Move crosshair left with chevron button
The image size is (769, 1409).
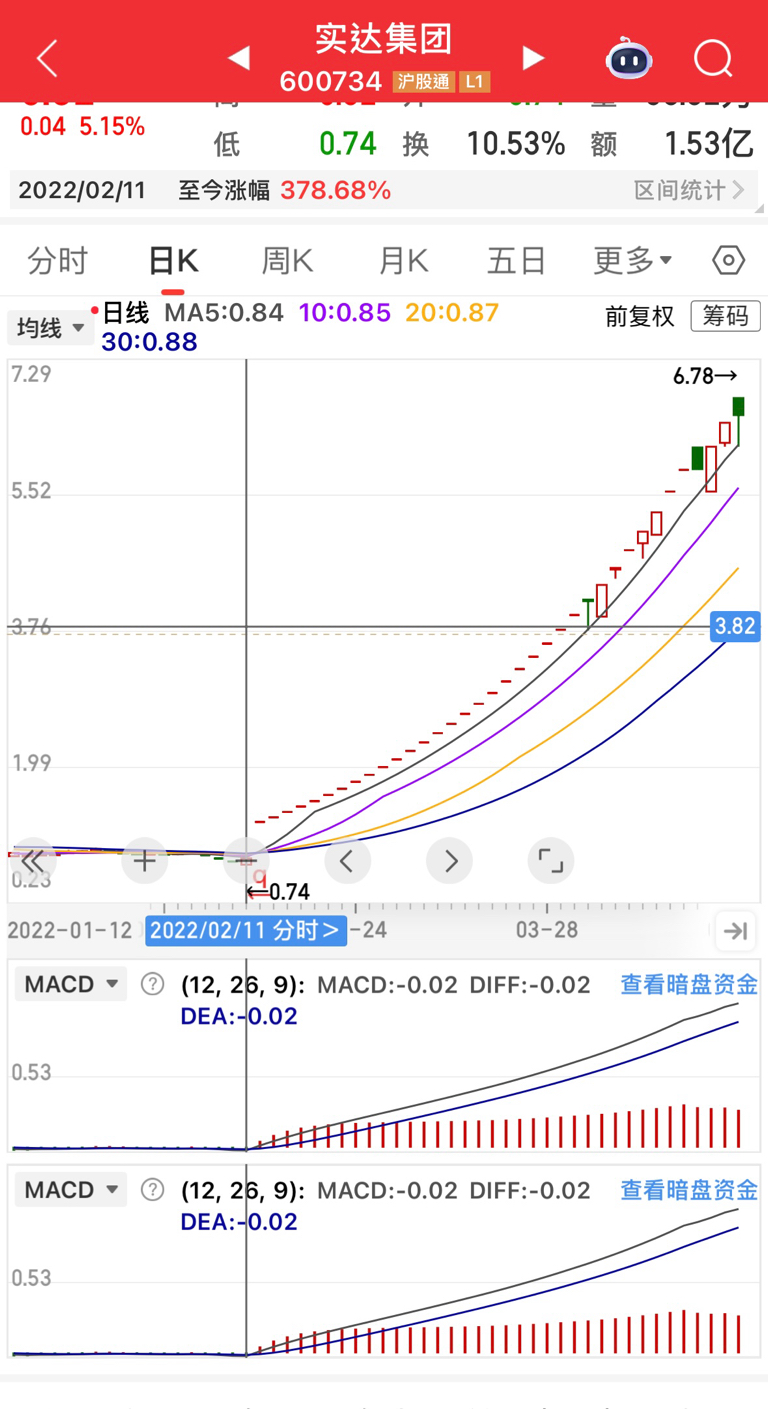[347, 861]
